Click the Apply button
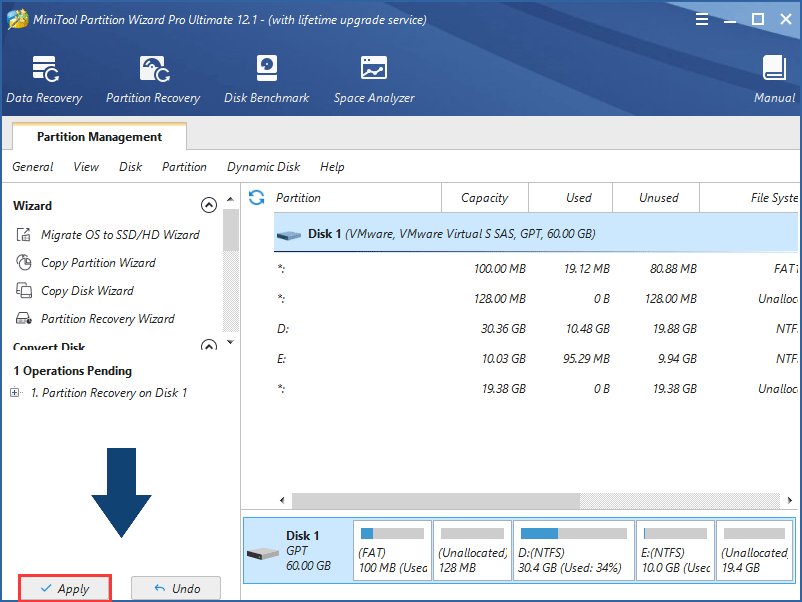 pos(64,587)
